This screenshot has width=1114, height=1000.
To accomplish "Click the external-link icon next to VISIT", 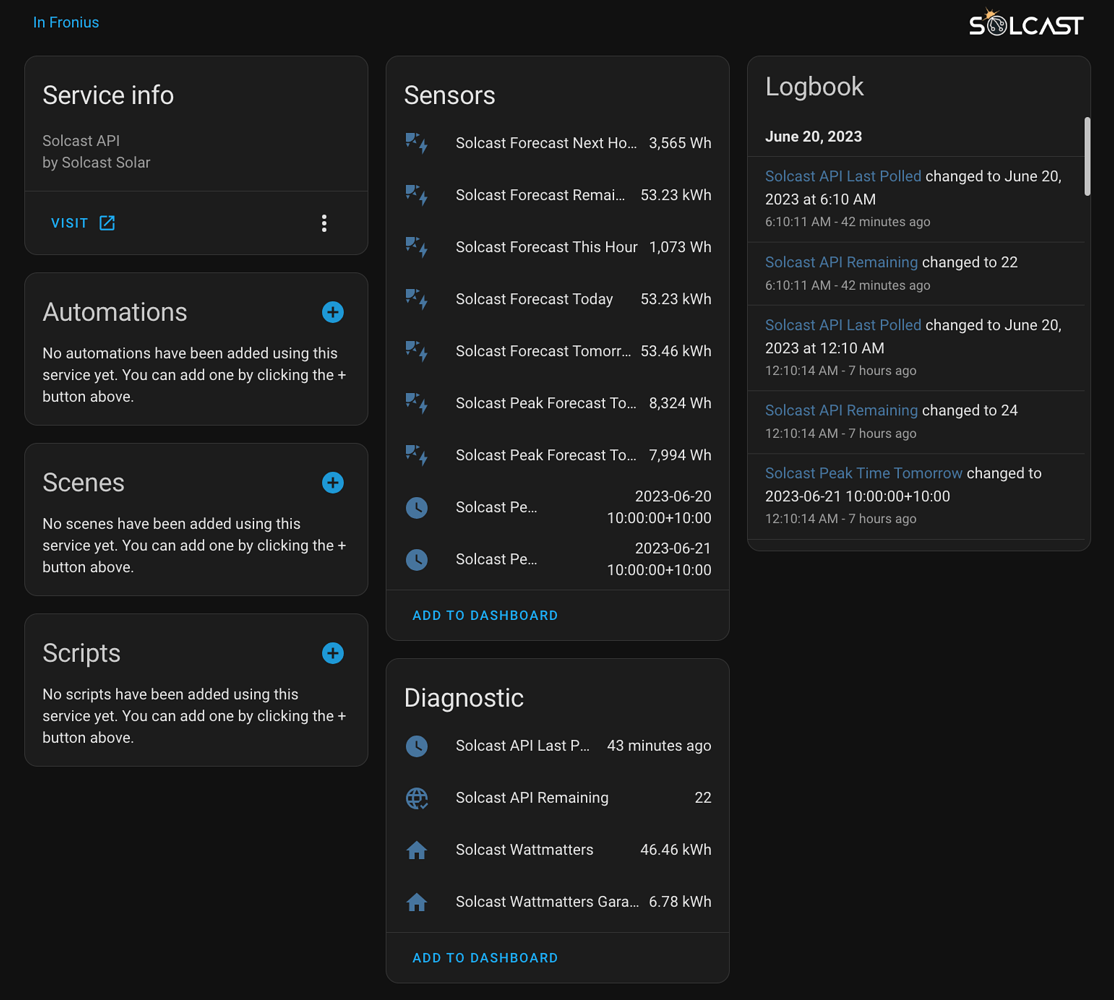I will click(107, 223).
